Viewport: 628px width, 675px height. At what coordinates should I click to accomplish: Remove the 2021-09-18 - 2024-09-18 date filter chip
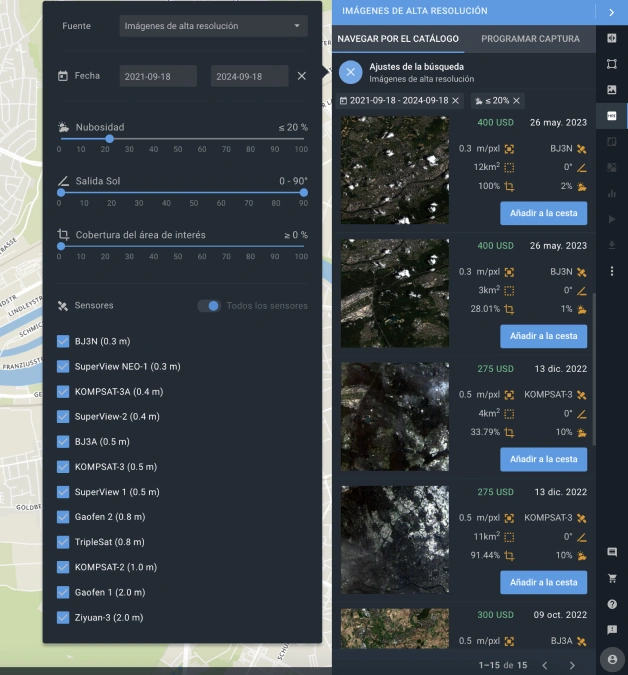click(x=455, y=101)
